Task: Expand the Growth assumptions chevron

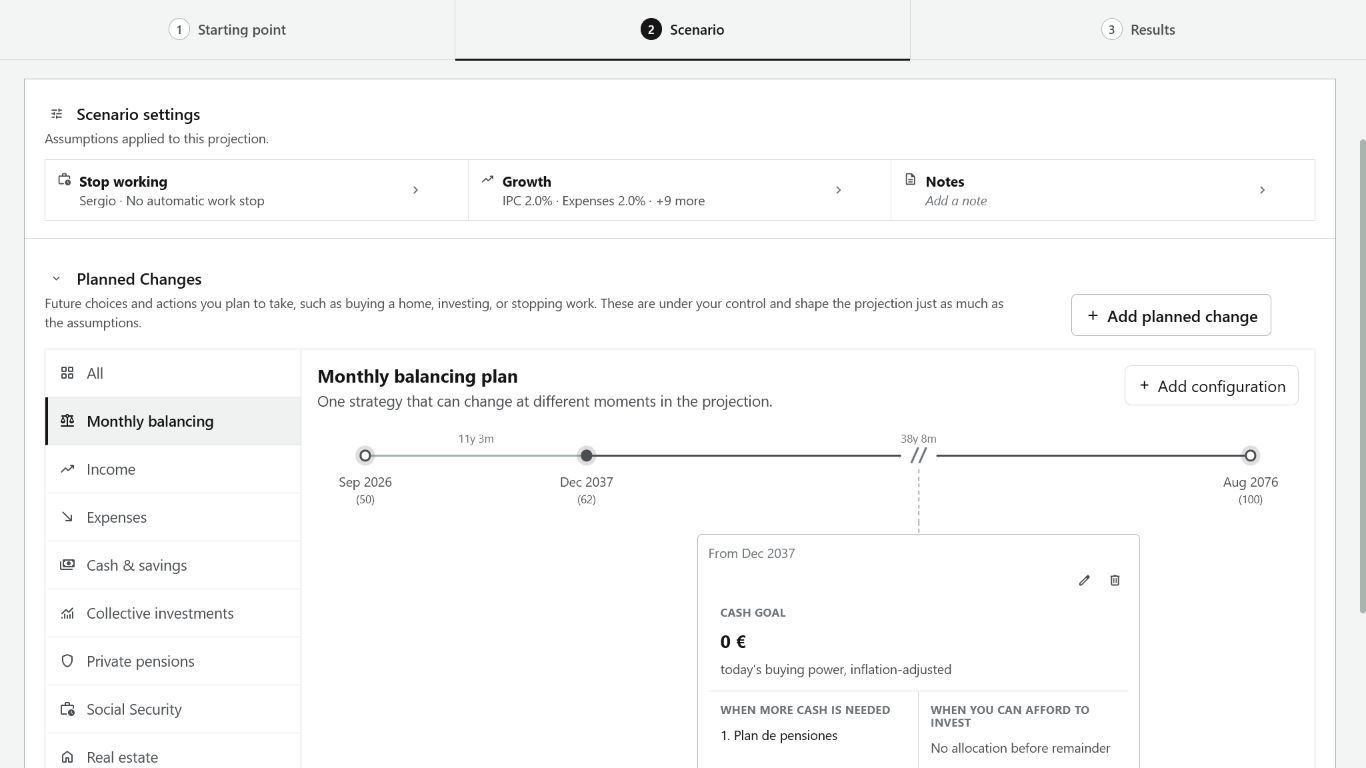Action: coord(838,190)
